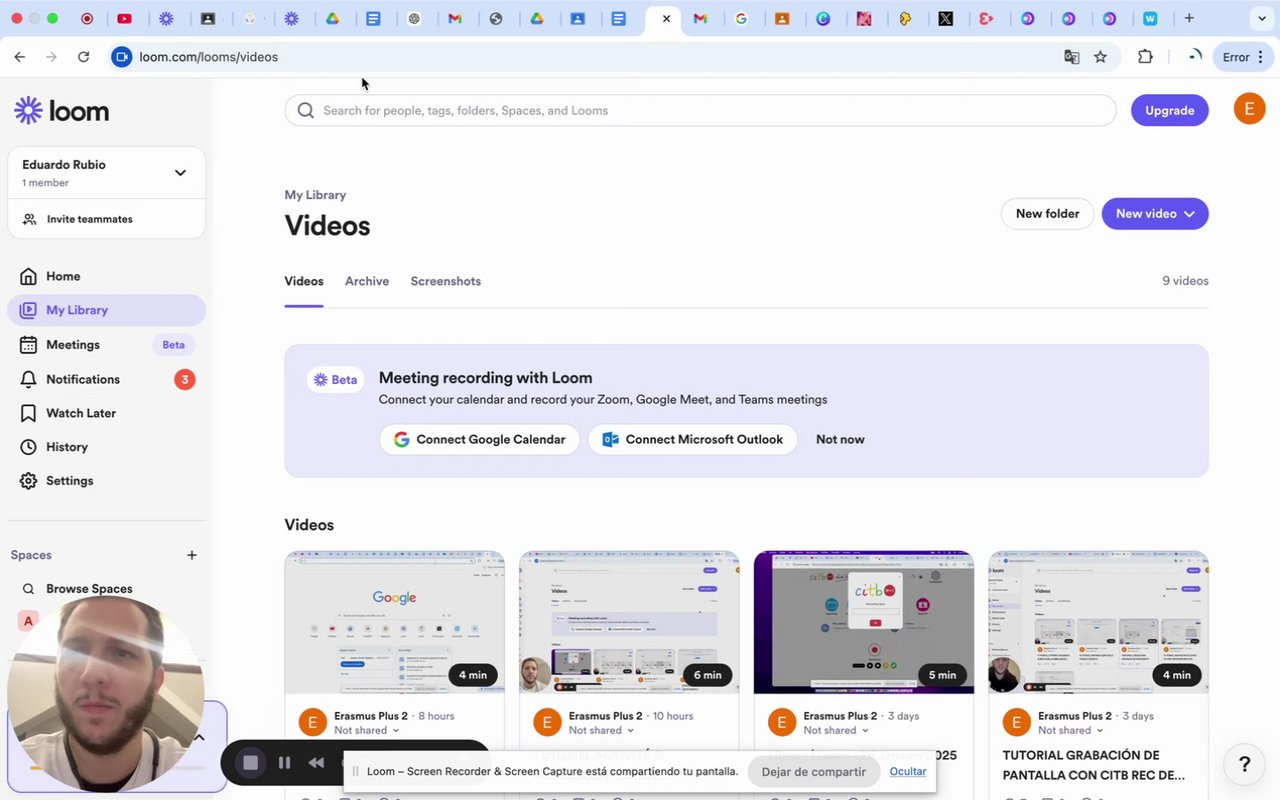Click the author avatar on the TUTORIAL video
The width and height of the screenshot is (1280, 800).
1017,722
